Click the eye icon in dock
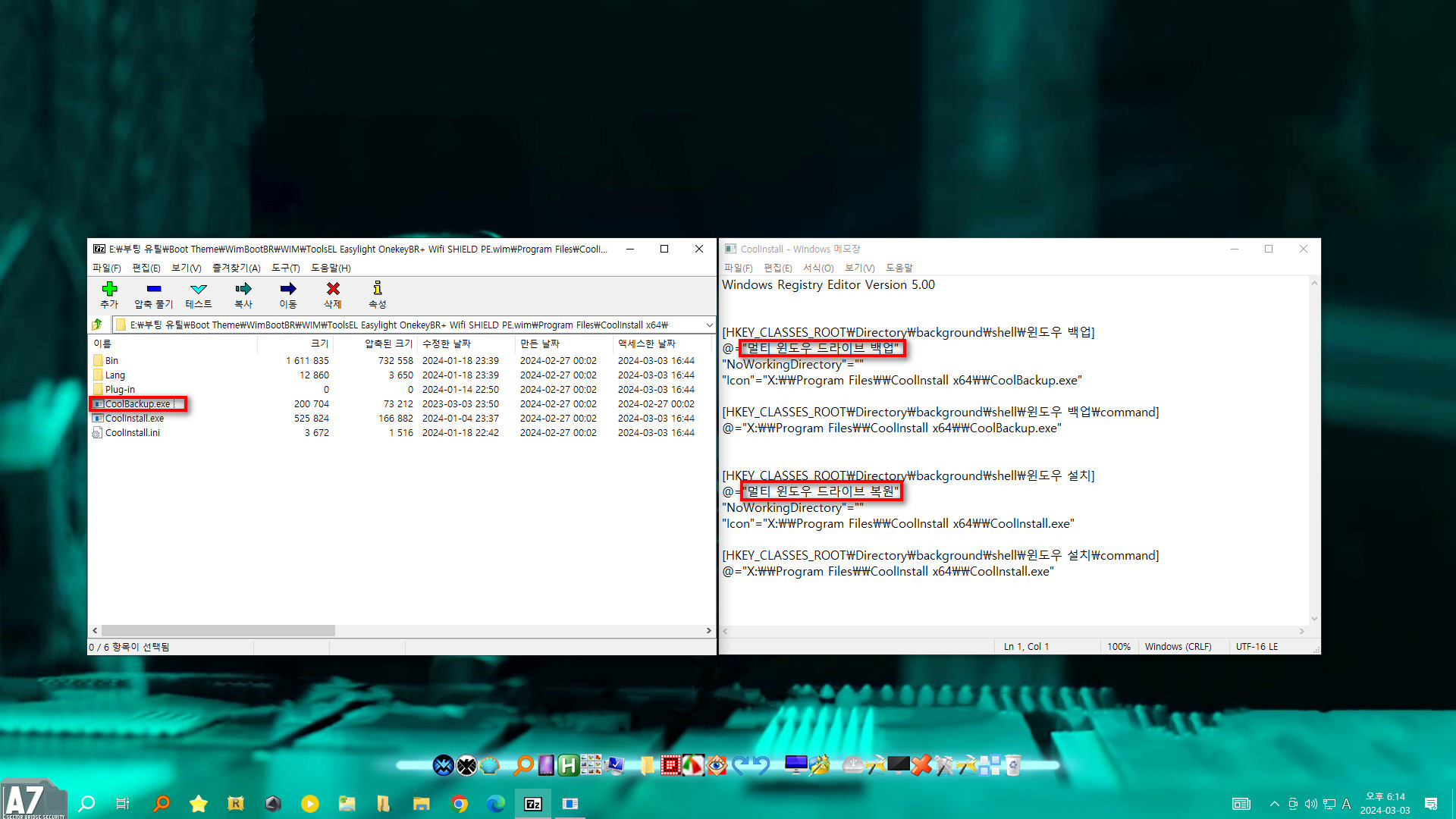The height and width of the screenshot is (819, 1456). coord(717,765)
